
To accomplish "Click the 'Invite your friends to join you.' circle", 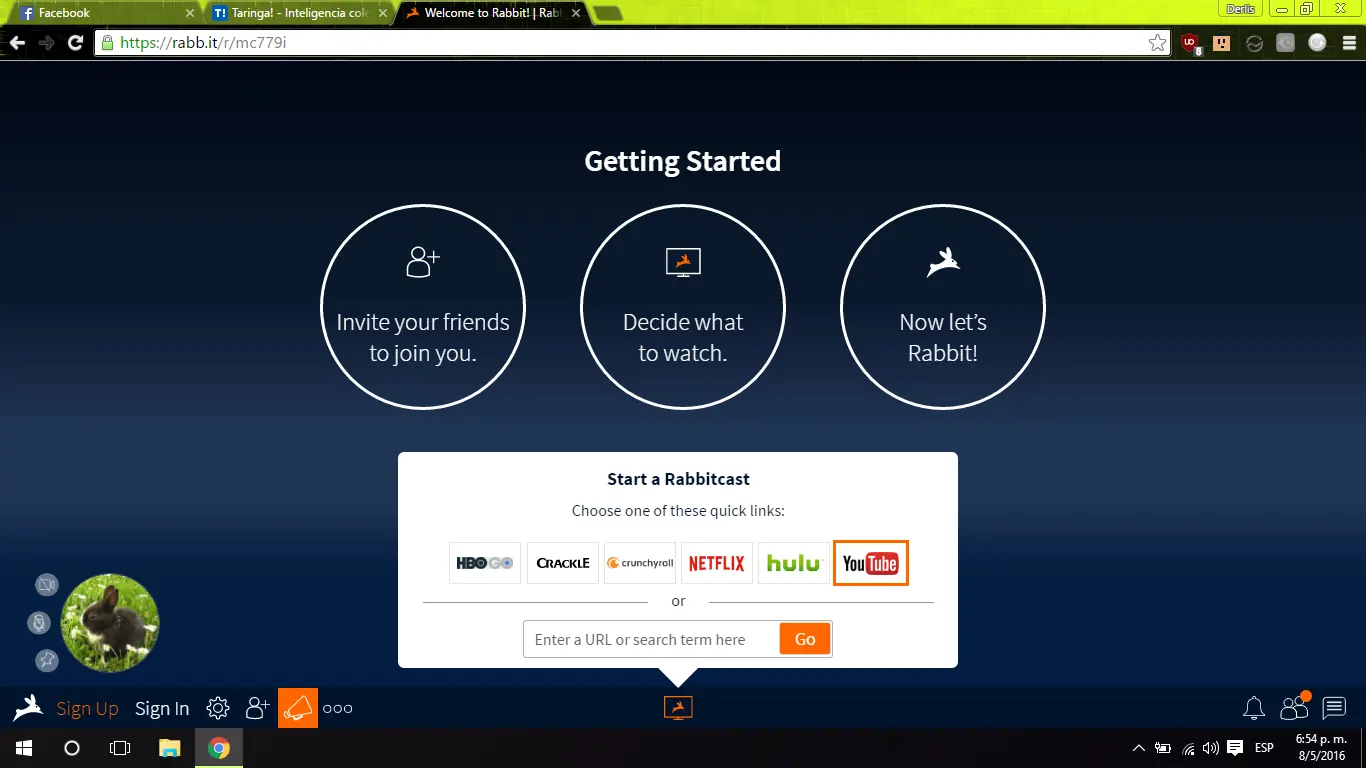I will pos(423,307).
